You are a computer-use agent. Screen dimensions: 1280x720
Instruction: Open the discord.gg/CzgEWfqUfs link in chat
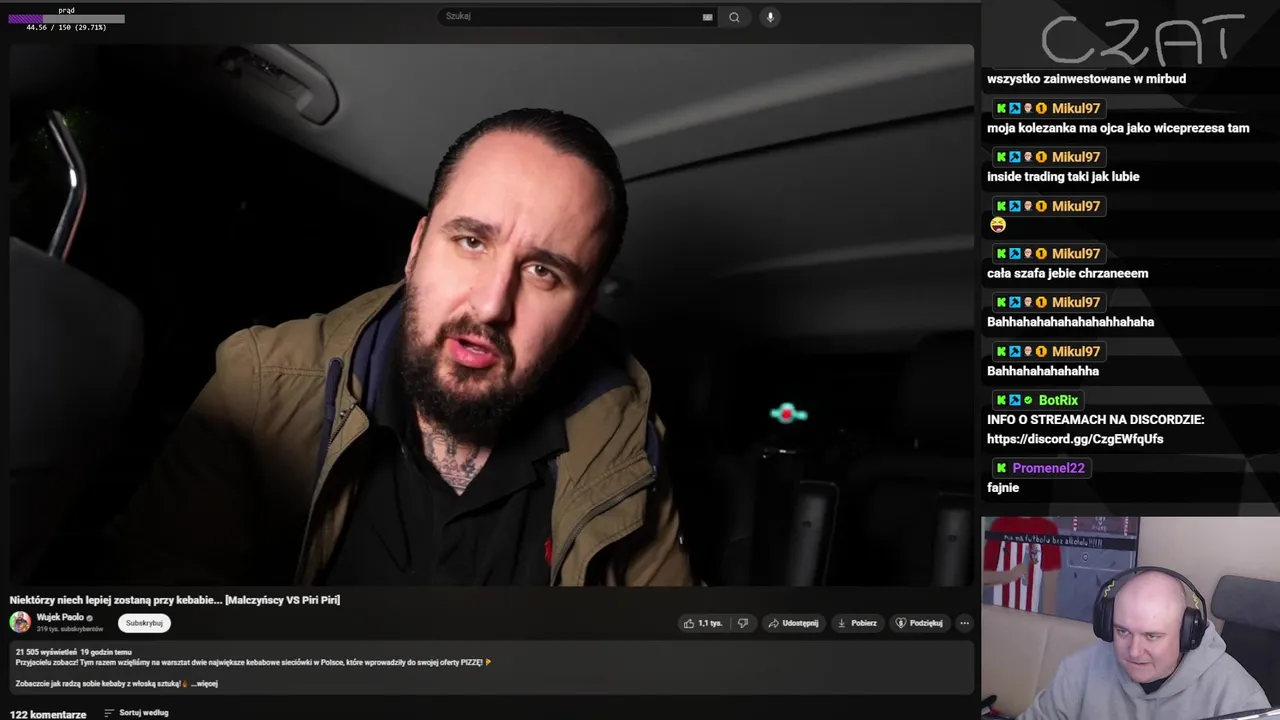coord(1075,439)
